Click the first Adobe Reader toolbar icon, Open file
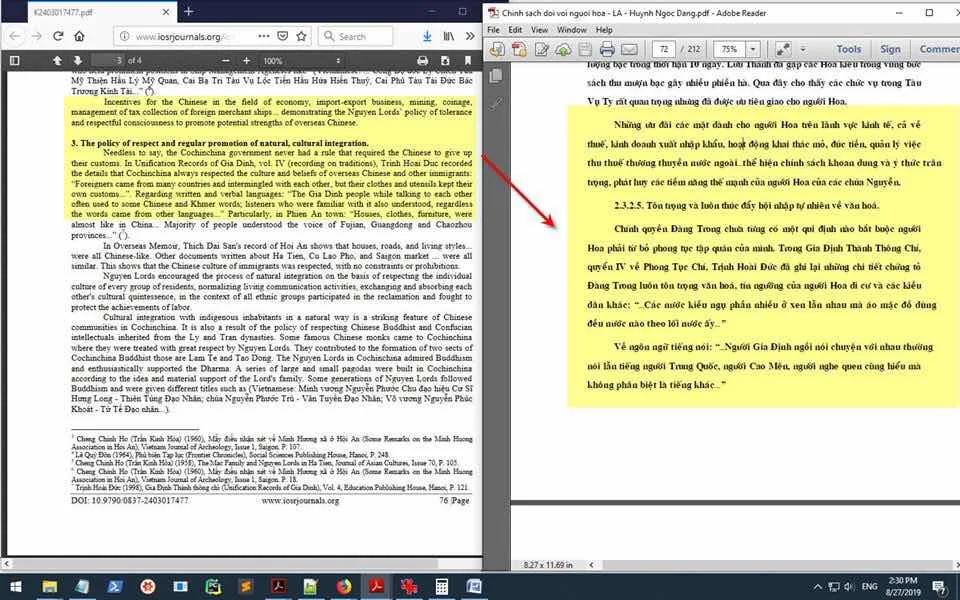The height and width of the screenshot is (600, 960). point(497,49)
